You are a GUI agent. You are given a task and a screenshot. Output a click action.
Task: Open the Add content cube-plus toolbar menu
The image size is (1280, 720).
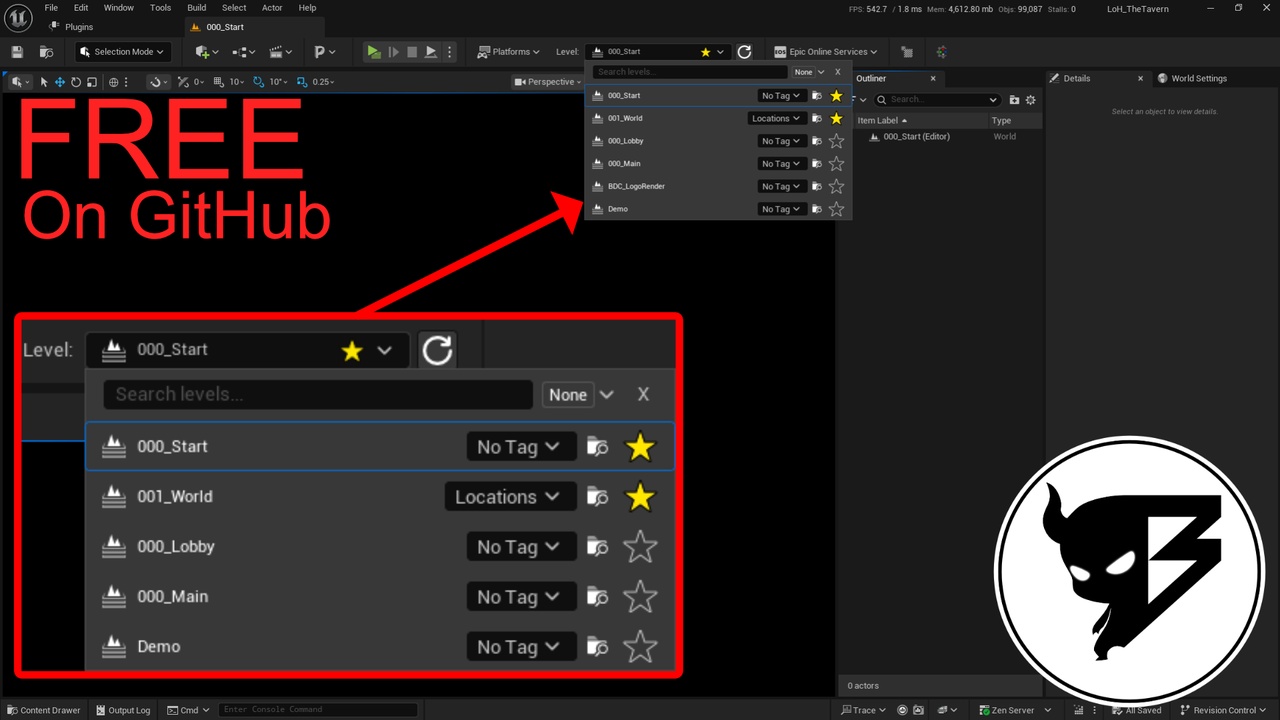207,52
